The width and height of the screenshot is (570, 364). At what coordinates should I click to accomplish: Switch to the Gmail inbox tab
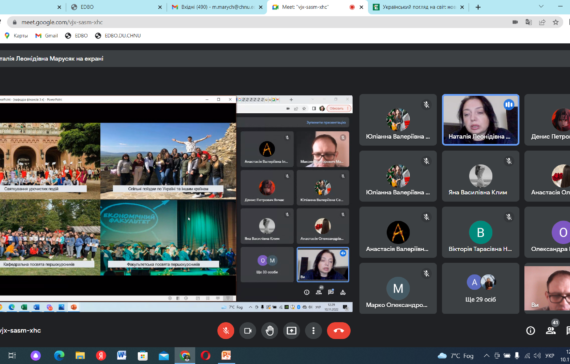[x=217, y=7]
